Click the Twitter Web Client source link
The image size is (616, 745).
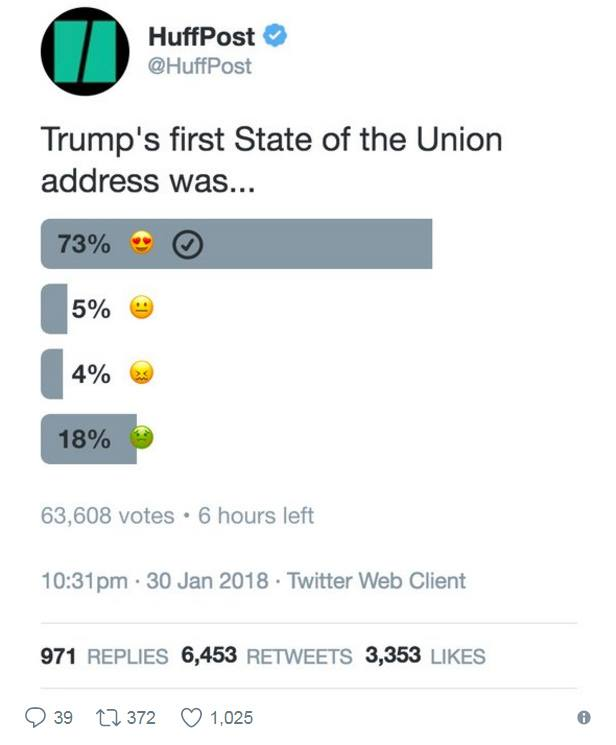coord(376,581)
